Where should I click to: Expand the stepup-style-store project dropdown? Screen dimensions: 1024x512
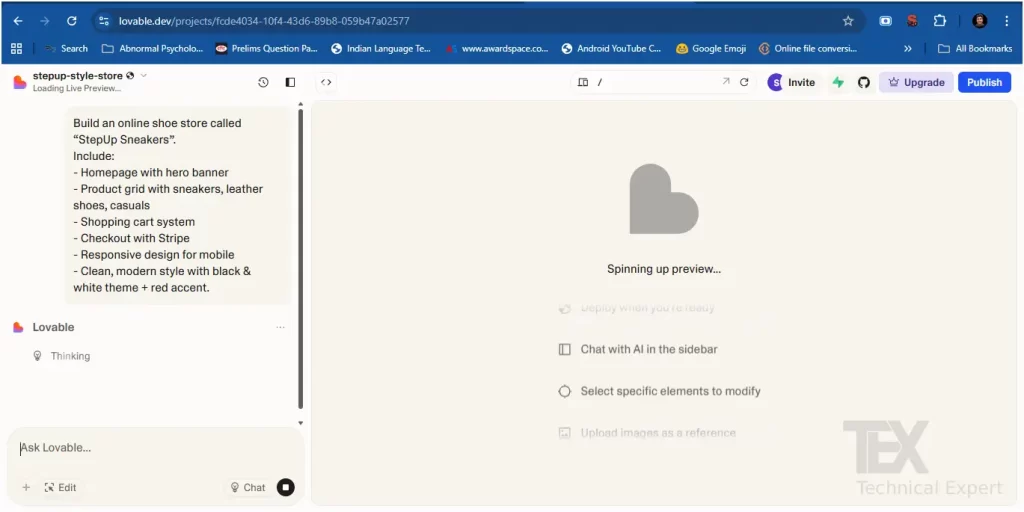[x=144, y=76]
